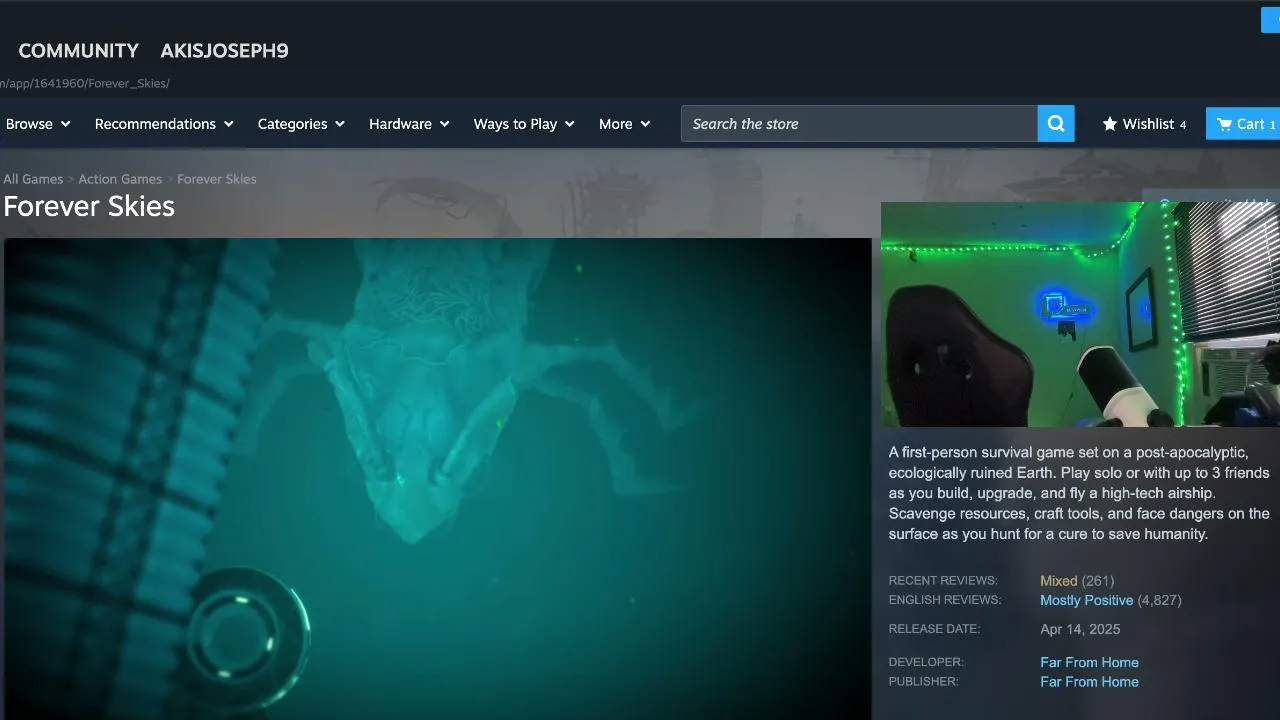1280x720 pixels.
Task: Click the magnifier search button
Action: click(1056, 124)
